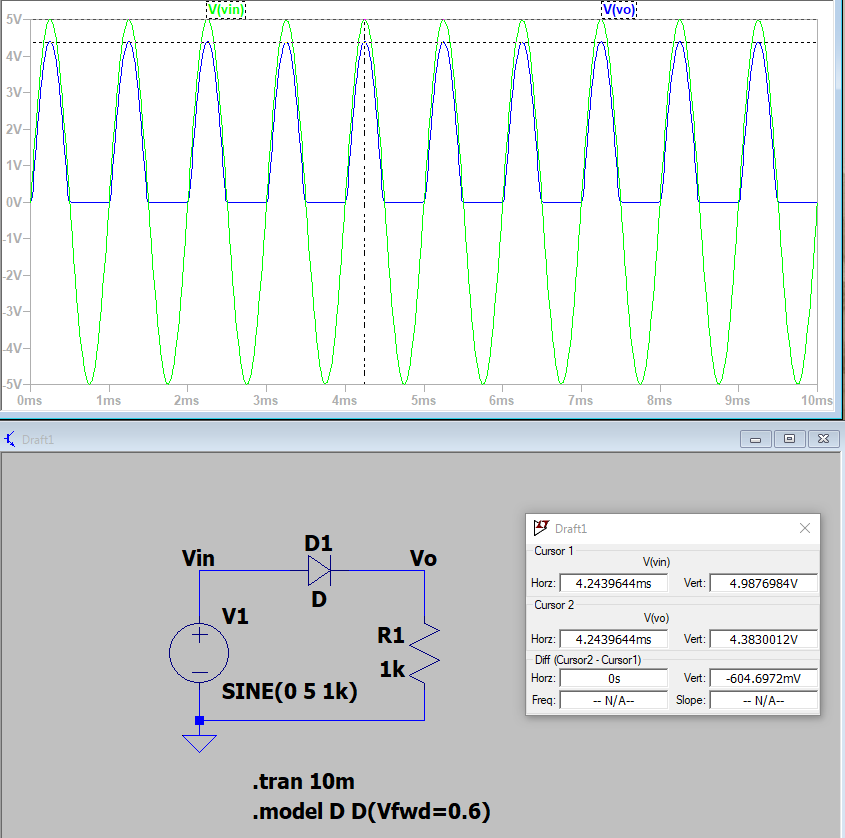The height and width of the screenshot is (838, 845).
Task: Click the schematic window icon beside Draft1
Action: pos(10,439)
